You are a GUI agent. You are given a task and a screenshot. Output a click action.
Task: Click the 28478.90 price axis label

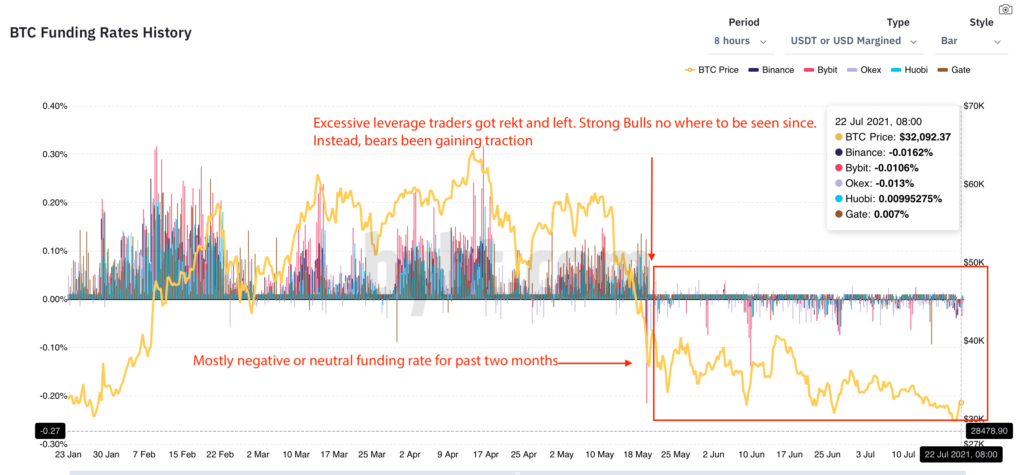(989, 431)
